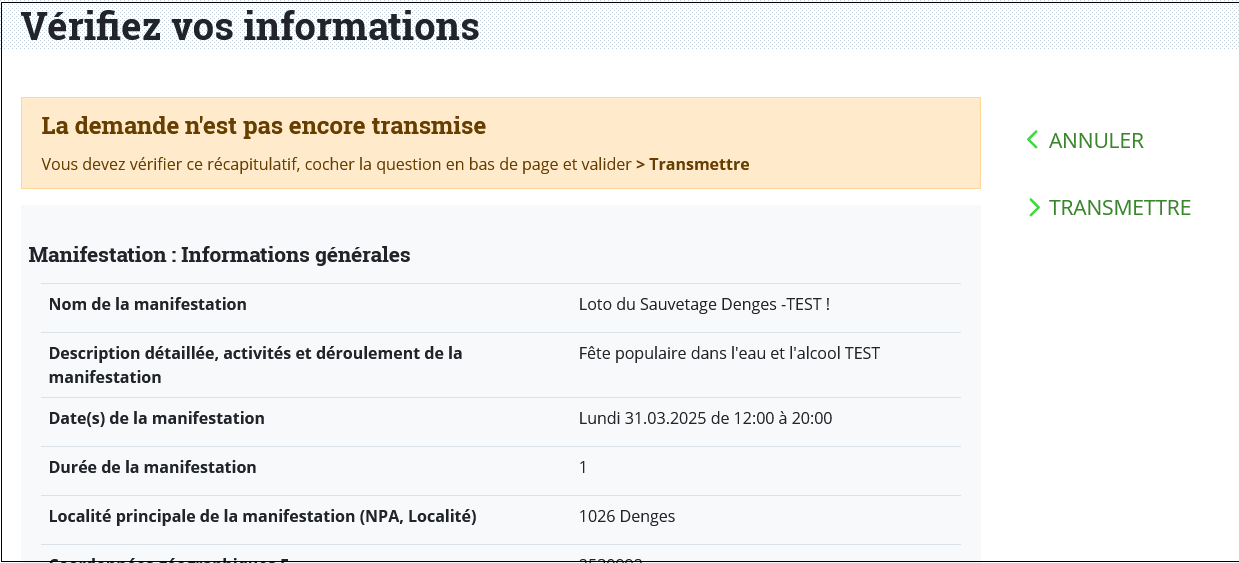Click the 'Nom de la manifestation' label
Screen dimensions: 1239x563
(148, 304)
